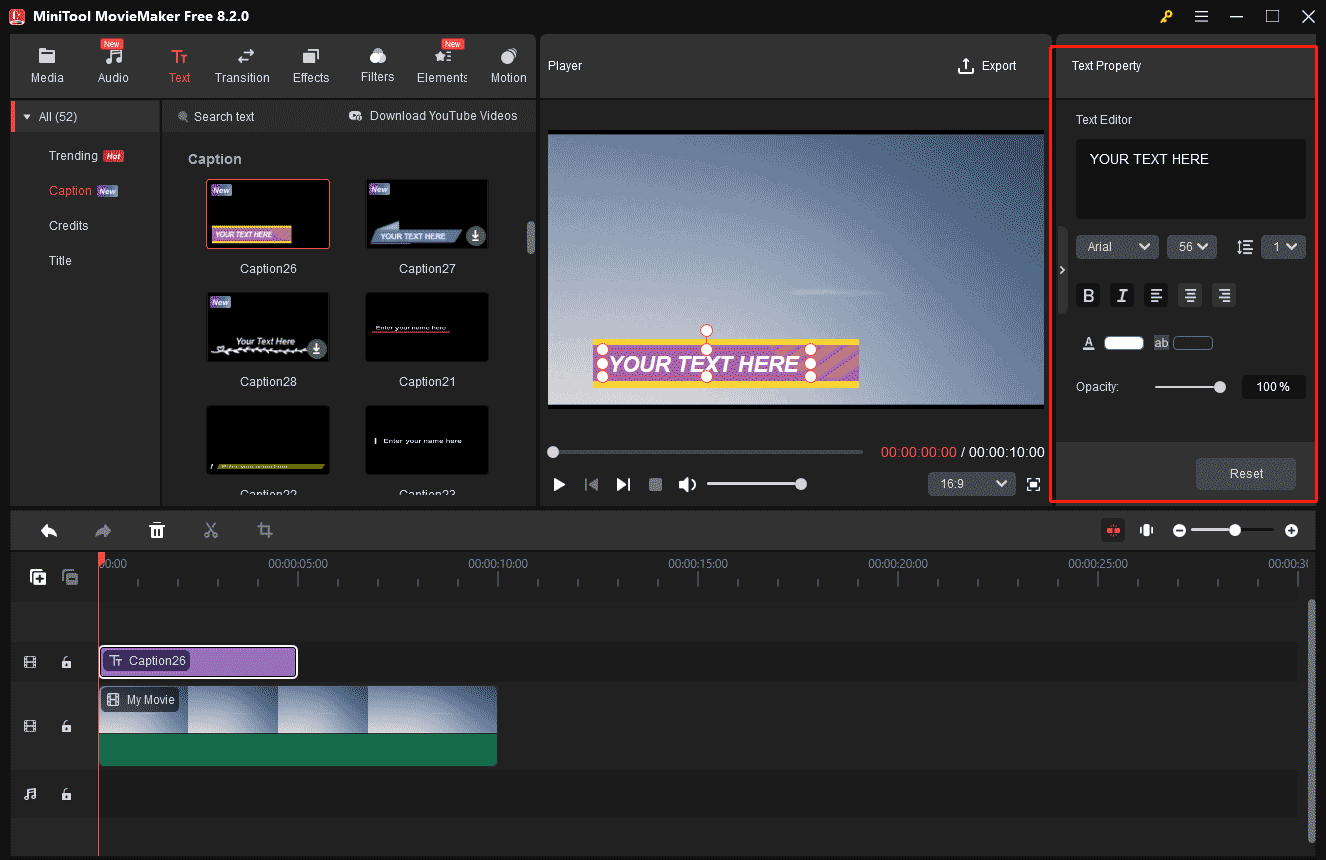Open the Audio tab
The width and height of the screenshot is (1326, 860).
coord(113,66)
